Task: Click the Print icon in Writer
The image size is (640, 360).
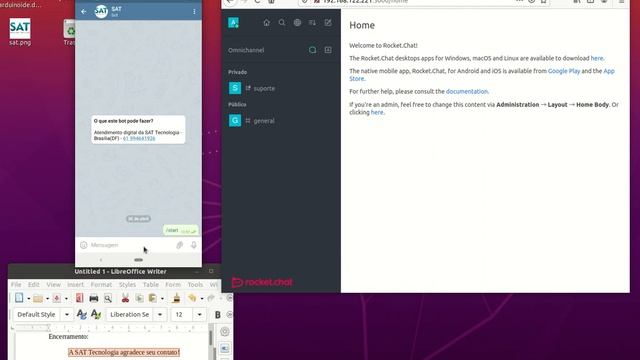Action: tap(94, 298)
